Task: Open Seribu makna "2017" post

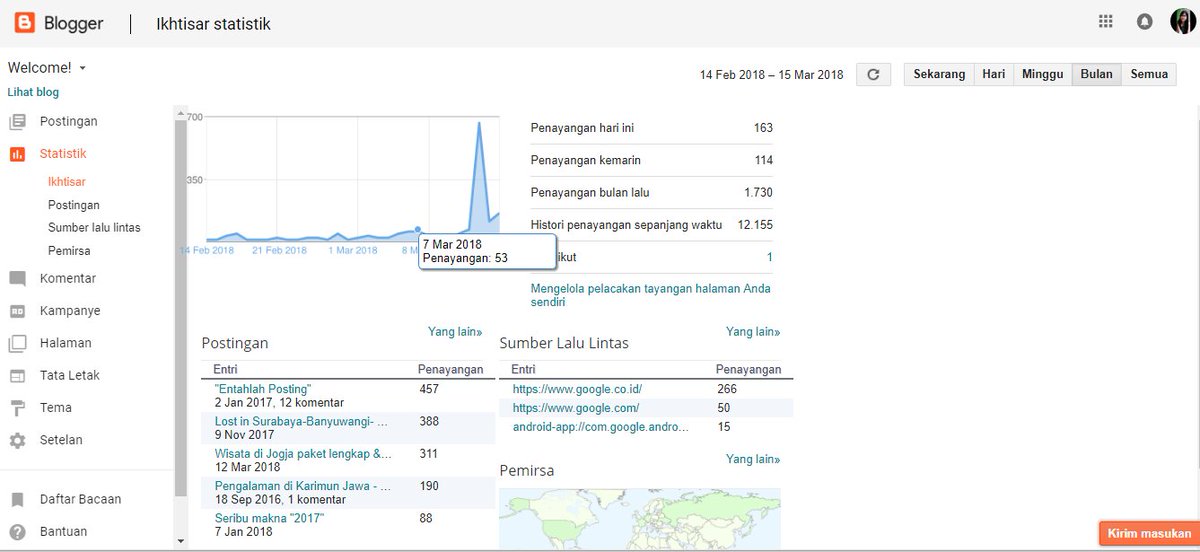Action: point(269,518)
